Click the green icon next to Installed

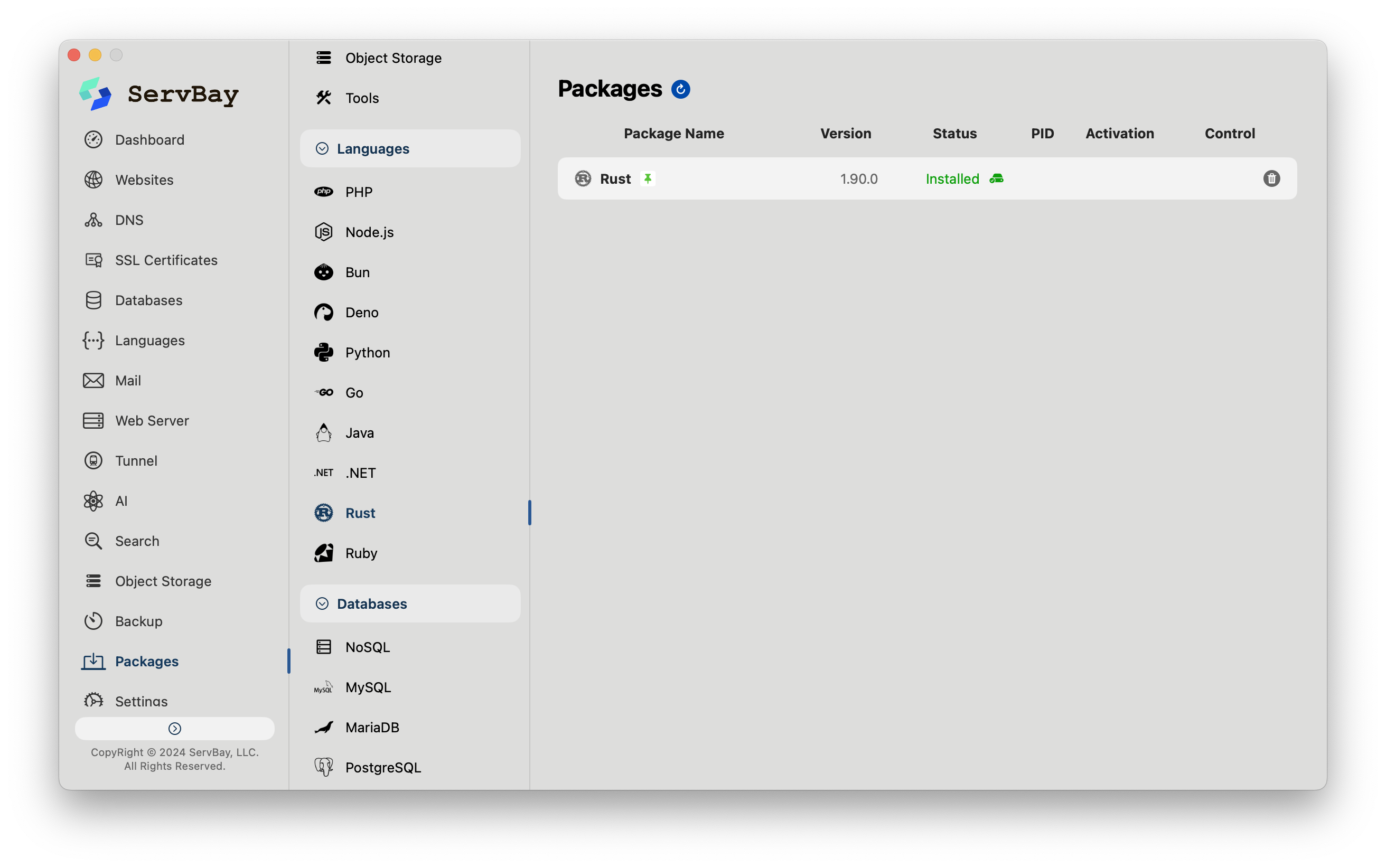click(x=996, y=178)
